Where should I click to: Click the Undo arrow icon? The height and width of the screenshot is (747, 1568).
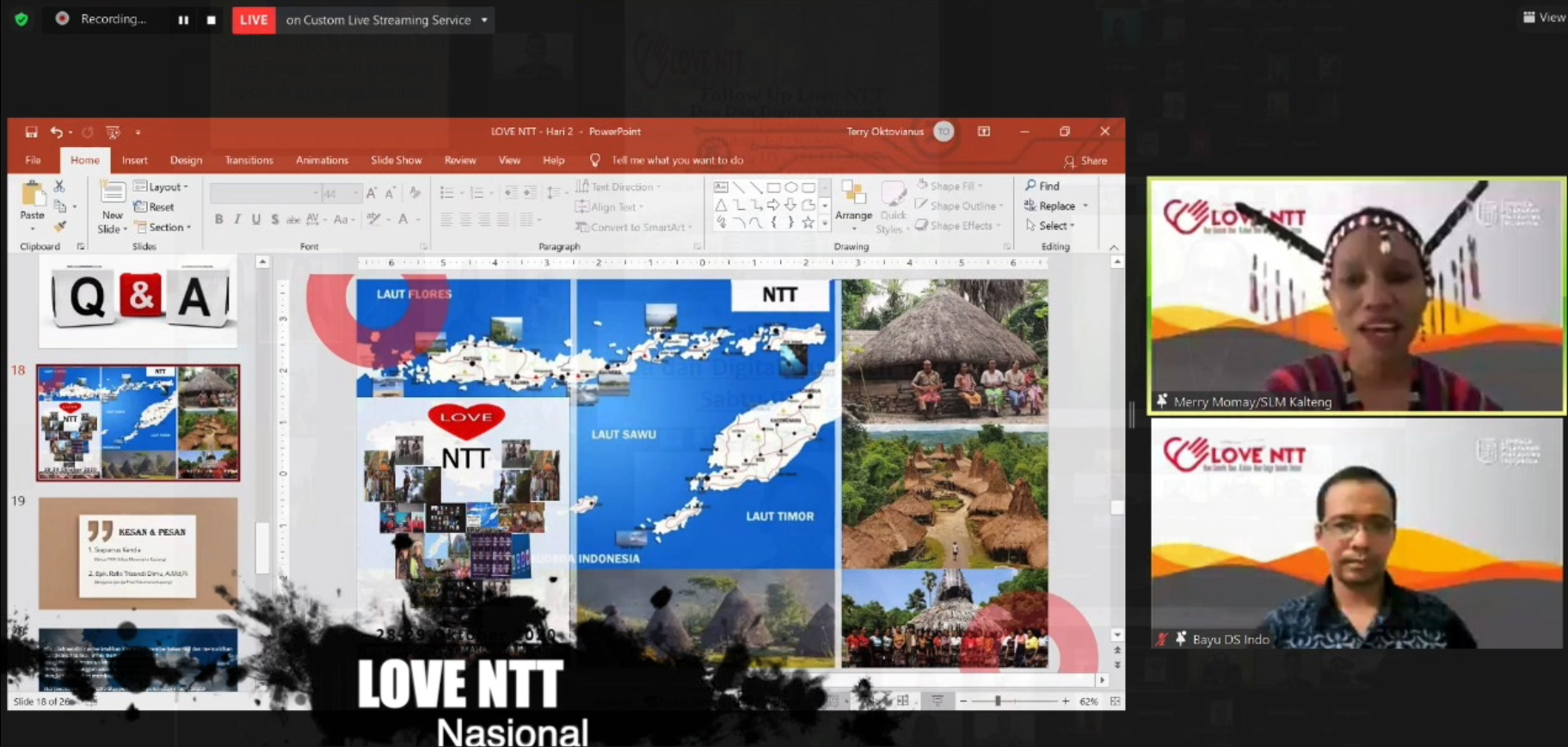pyautogui.click(x=57, y=132)
